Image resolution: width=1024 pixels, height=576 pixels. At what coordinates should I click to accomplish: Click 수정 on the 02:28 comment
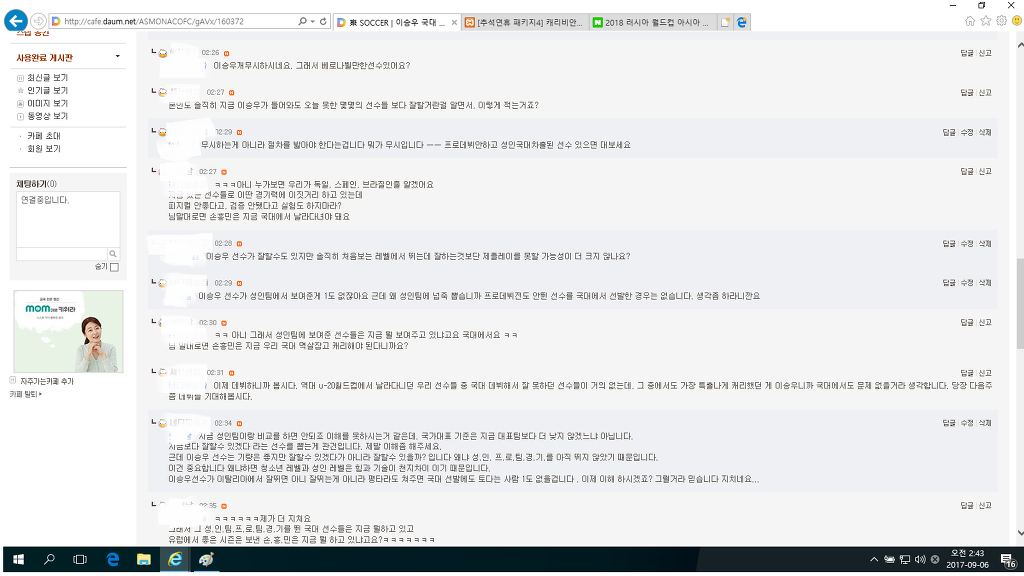click(967, 244)
